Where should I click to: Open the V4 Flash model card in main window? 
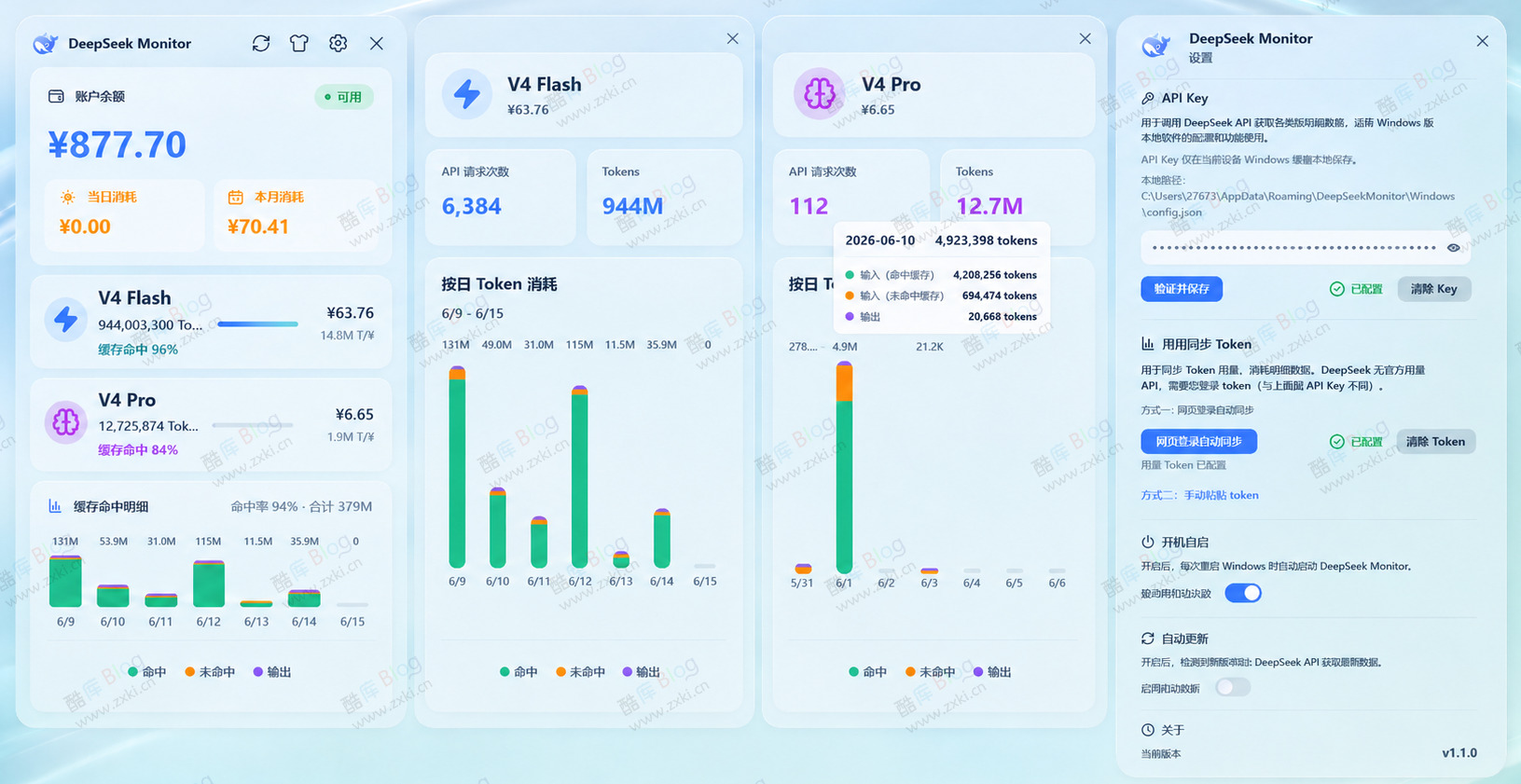pyautogui.click(x=211, y=322)
